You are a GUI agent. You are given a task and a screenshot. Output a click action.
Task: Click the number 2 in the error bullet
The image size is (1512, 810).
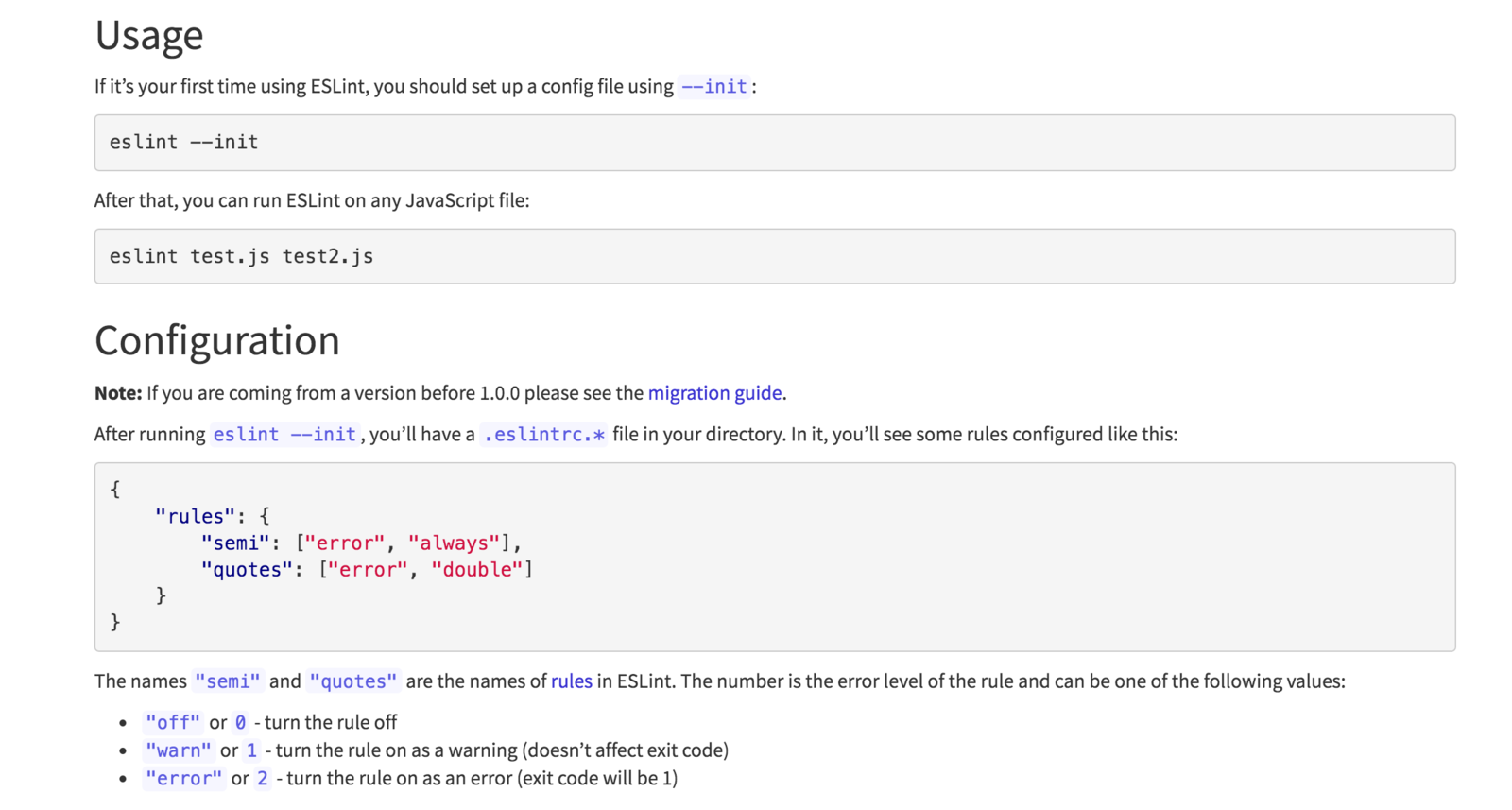pyautogui.click(x=263, y=779)
